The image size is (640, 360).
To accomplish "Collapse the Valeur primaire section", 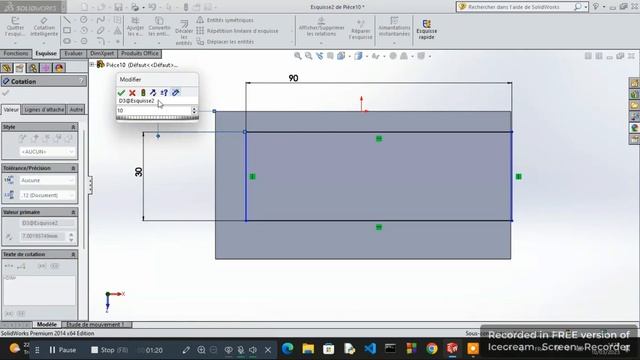I will click(x=73, y=212).
